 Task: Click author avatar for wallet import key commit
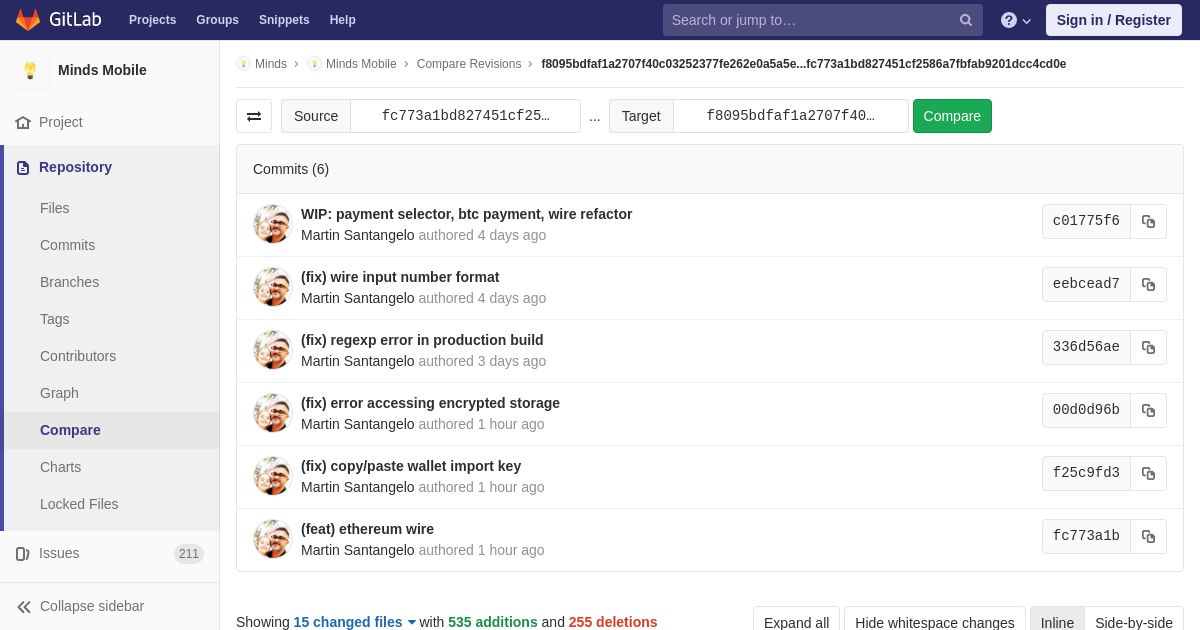(x=272, y=476)
